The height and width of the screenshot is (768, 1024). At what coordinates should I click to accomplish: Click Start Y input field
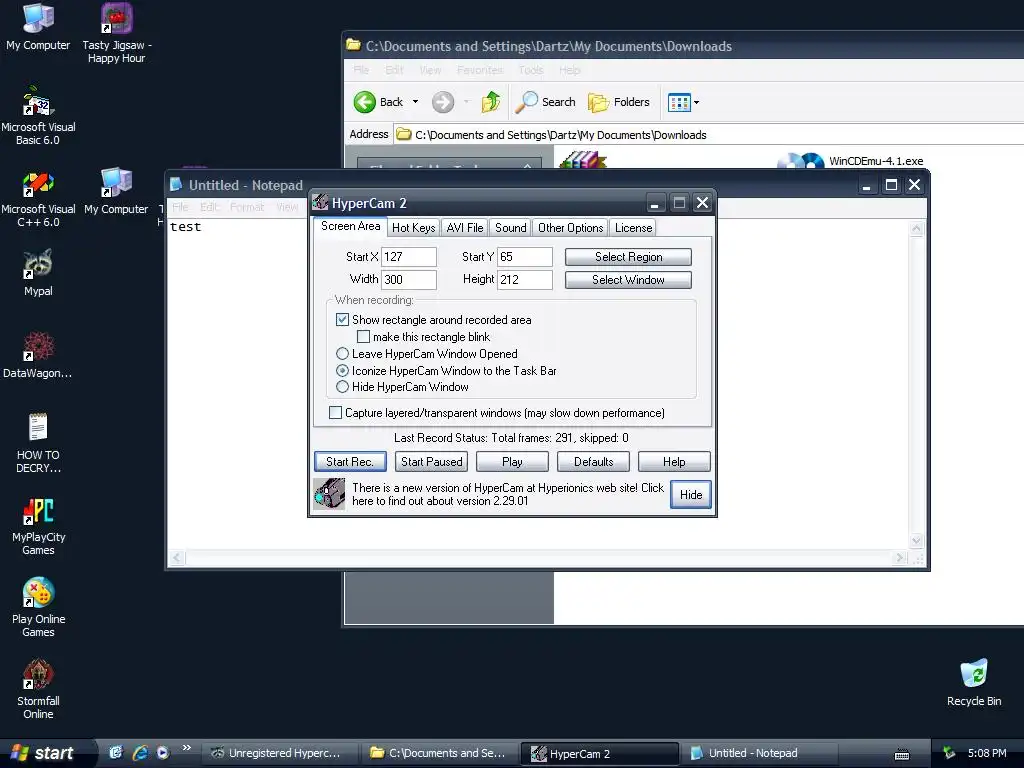coord(525,257)
